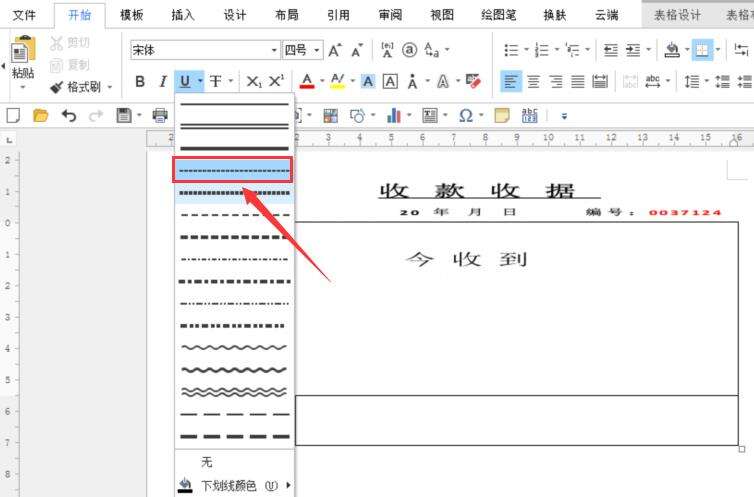This screenshot has height=497, width=754.
Task: Switch to the 审阅 tab
Action: (390, 15)
